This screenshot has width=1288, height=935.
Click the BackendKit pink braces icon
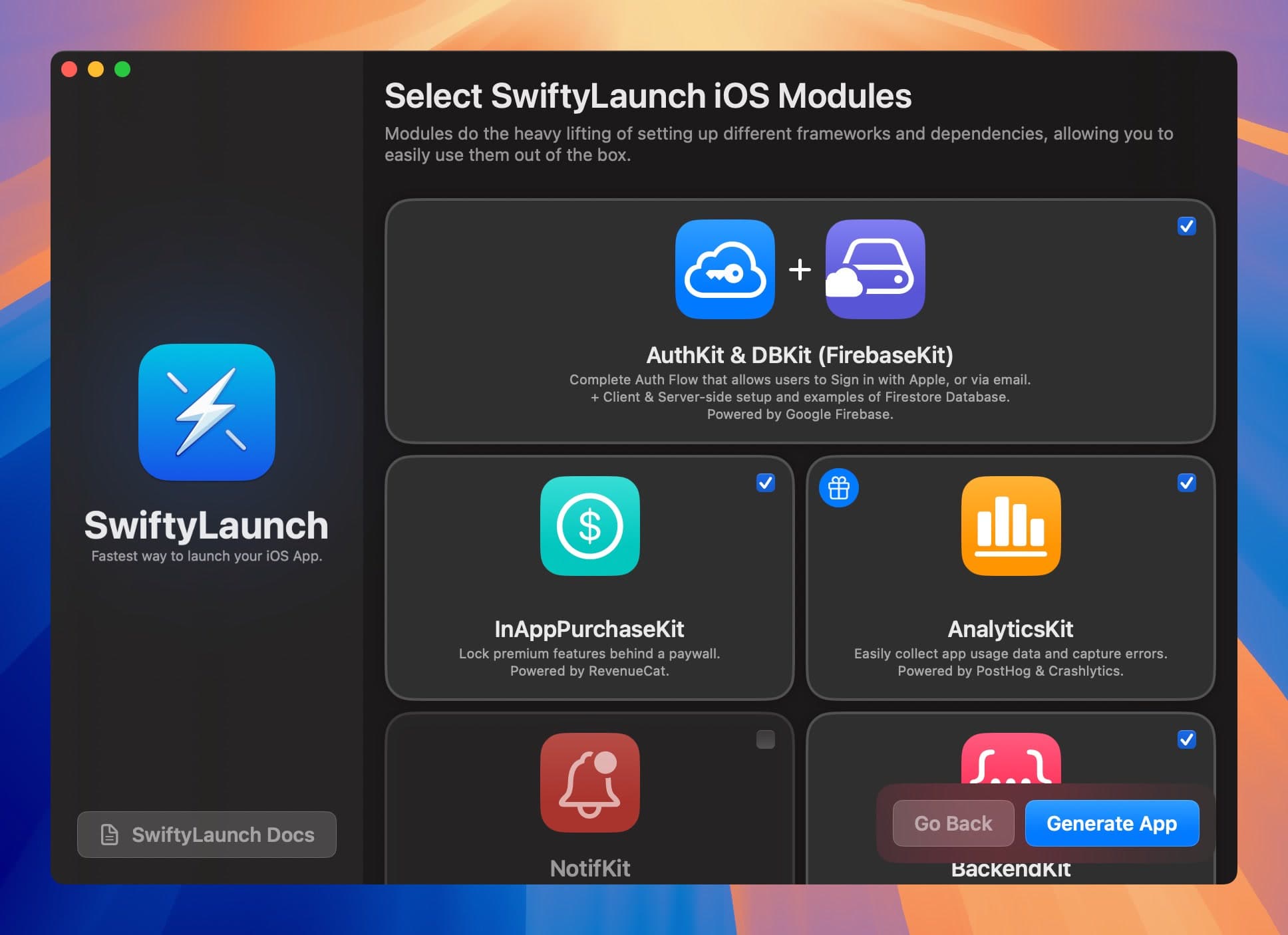[1011, 758]
